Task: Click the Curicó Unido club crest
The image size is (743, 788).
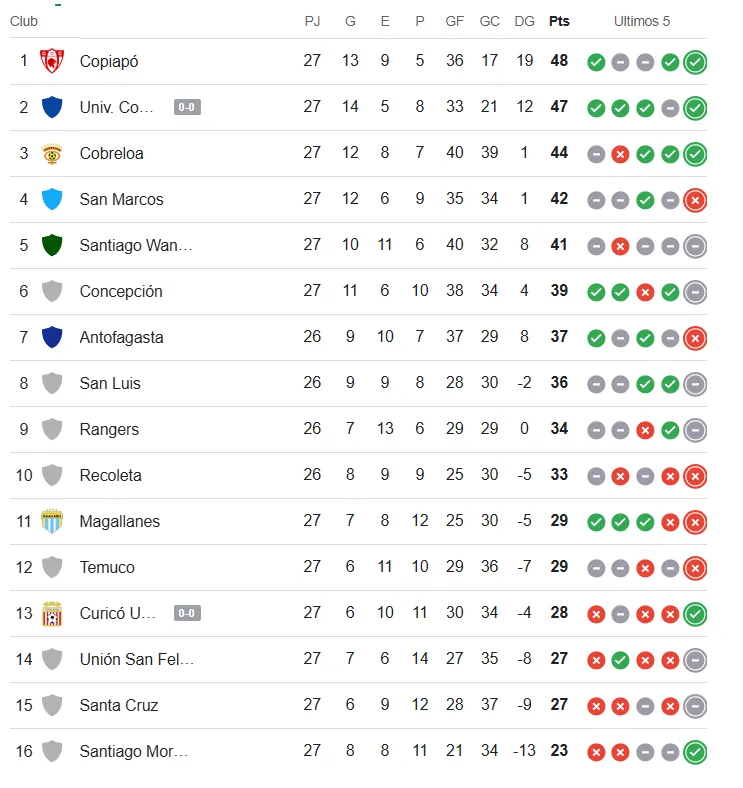Action: (x=52, y=613)
